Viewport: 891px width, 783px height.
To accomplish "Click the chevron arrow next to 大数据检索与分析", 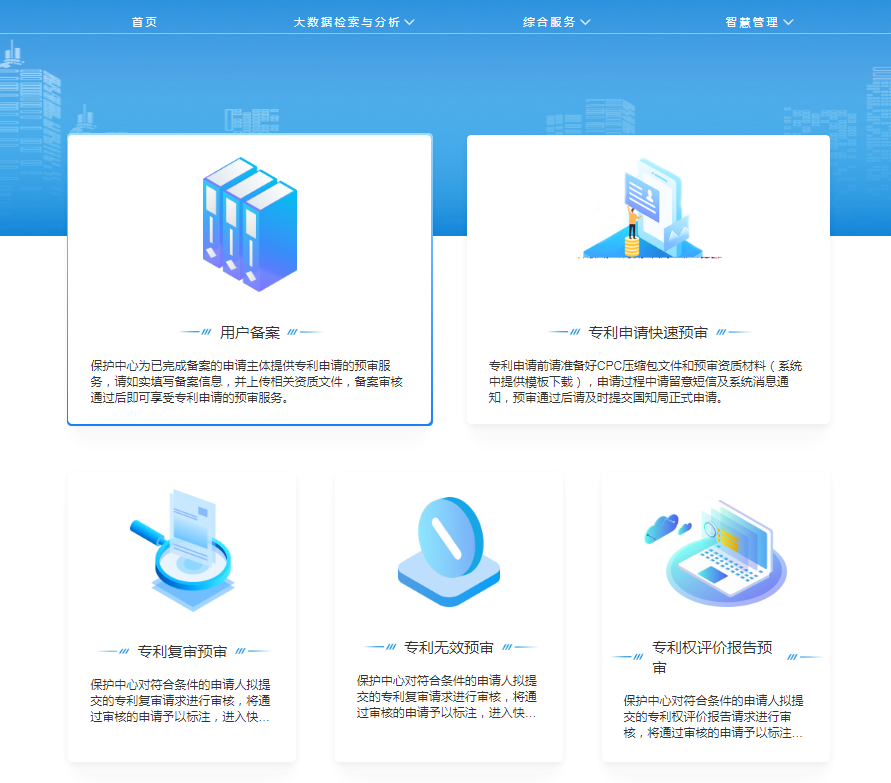I will (409, 22).
